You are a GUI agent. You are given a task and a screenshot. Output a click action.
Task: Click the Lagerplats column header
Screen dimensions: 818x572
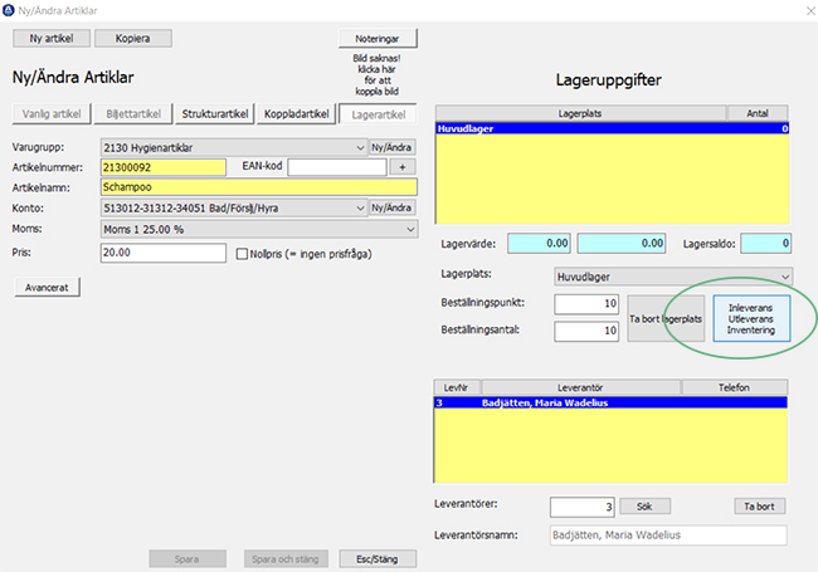[580, 113]
